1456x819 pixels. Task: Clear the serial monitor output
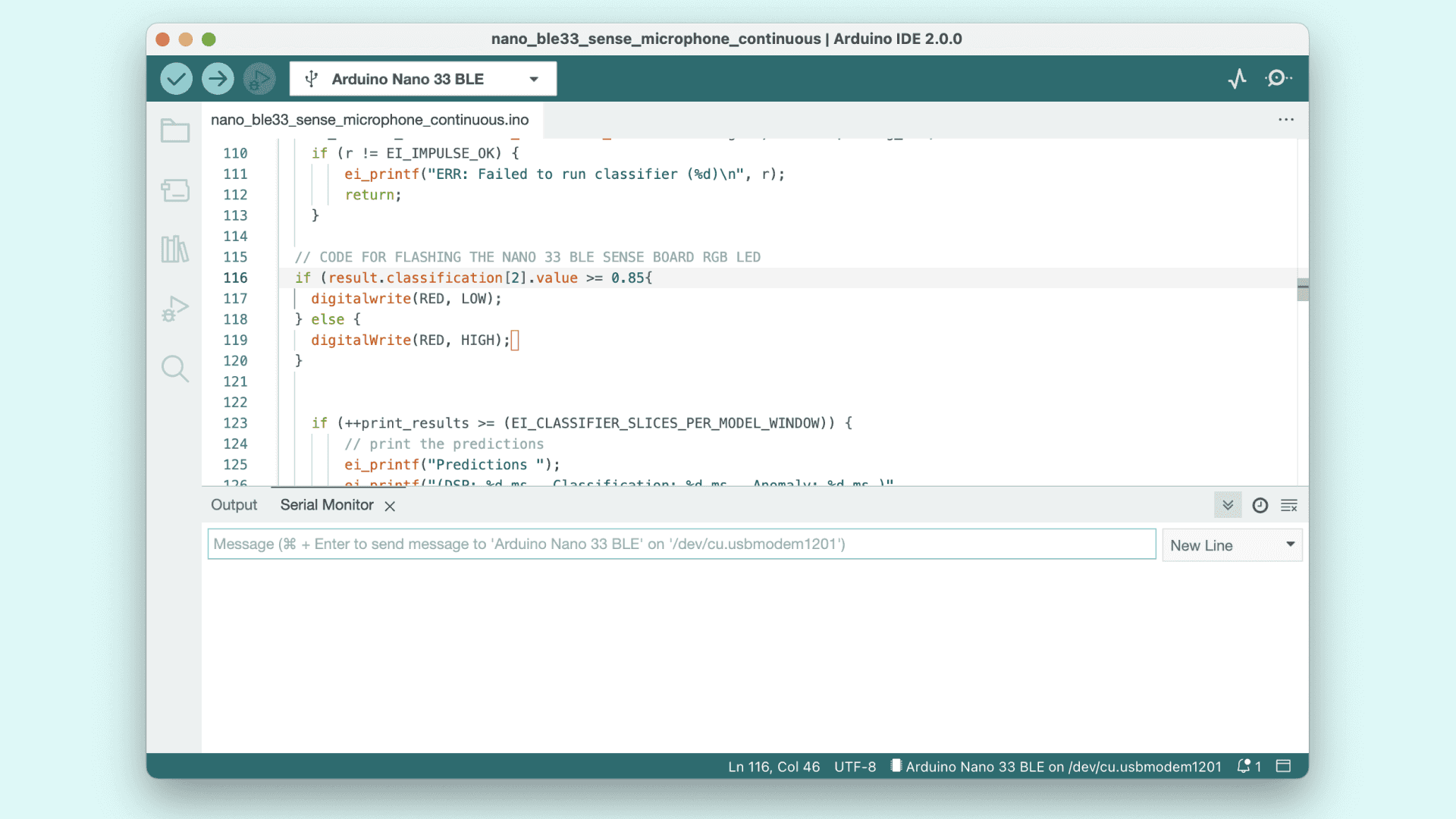1289,506
